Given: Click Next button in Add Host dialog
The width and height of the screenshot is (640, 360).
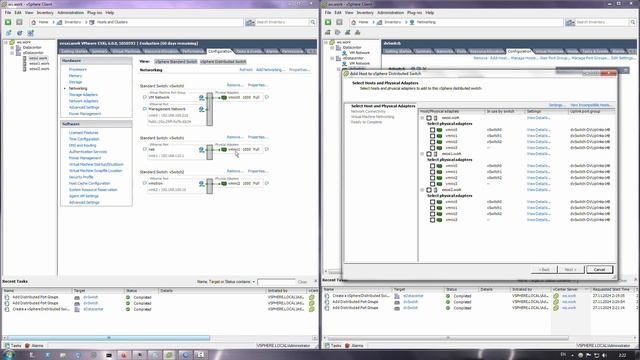Looking at the screenshot, I should click(x=570, y=269).
